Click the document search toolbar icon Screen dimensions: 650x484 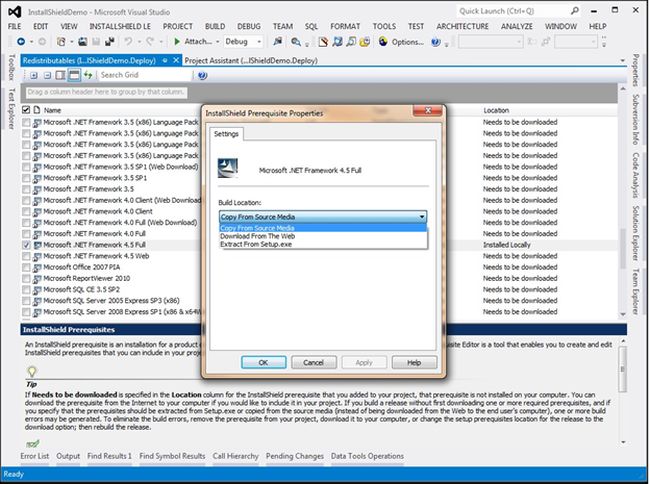351,41
